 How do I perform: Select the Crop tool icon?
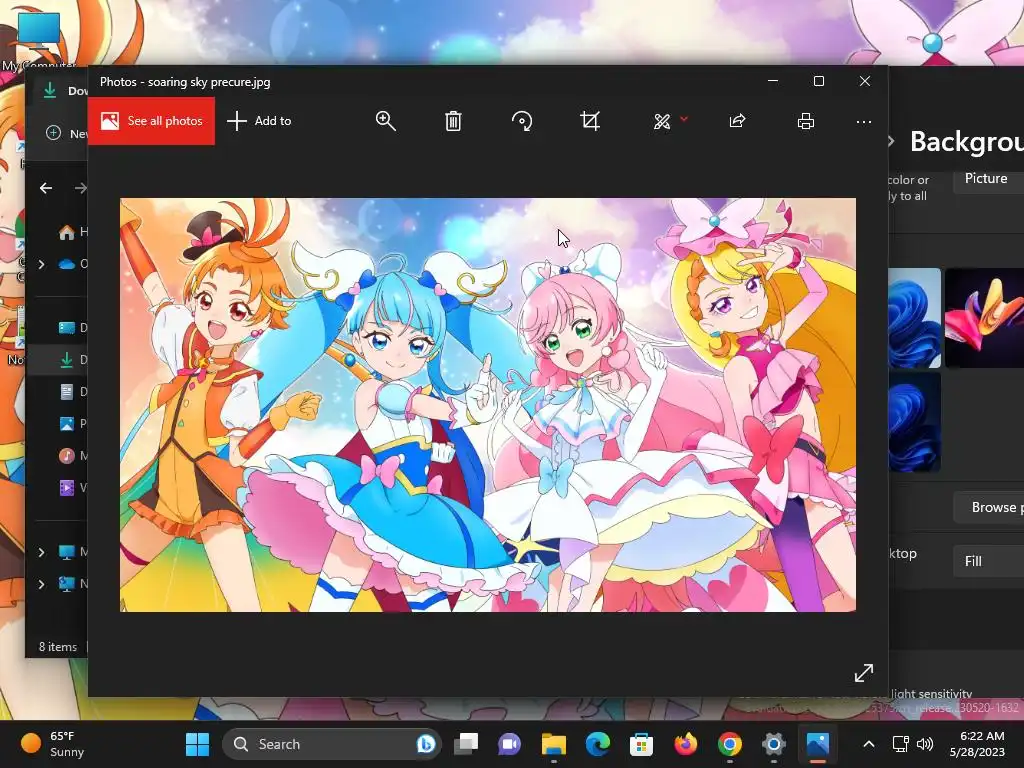click(x=590, y=121)
